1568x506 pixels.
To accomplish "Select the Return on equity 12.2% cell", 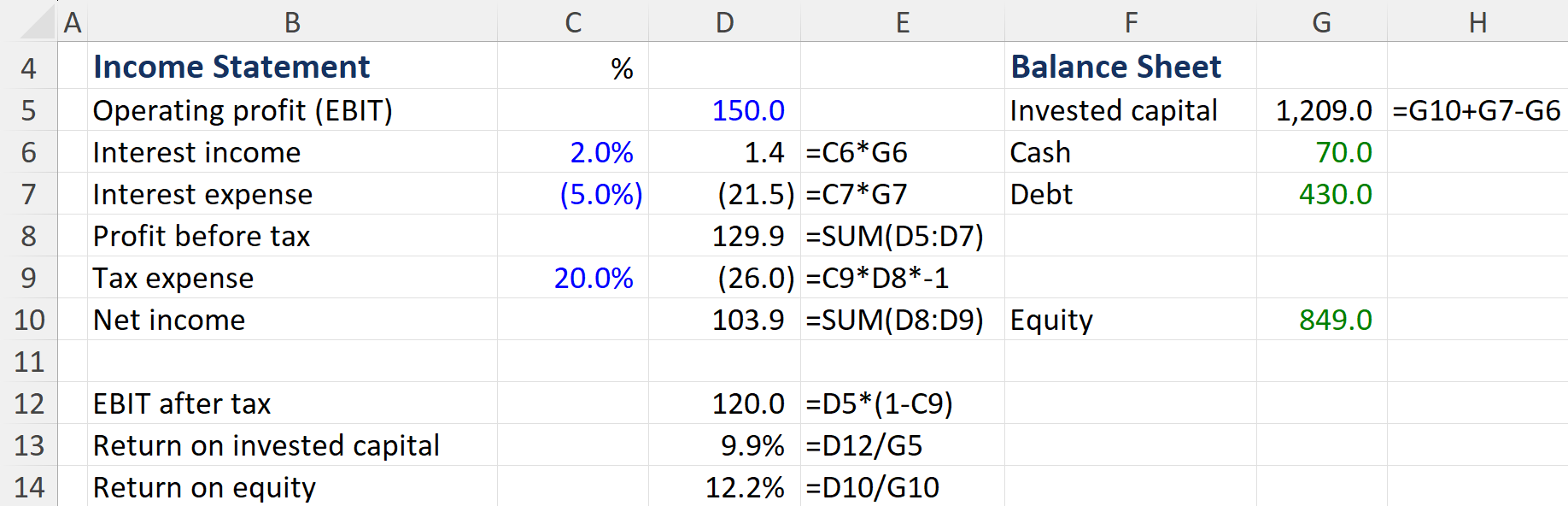I will pyautogui.click(x=744, y=487).
